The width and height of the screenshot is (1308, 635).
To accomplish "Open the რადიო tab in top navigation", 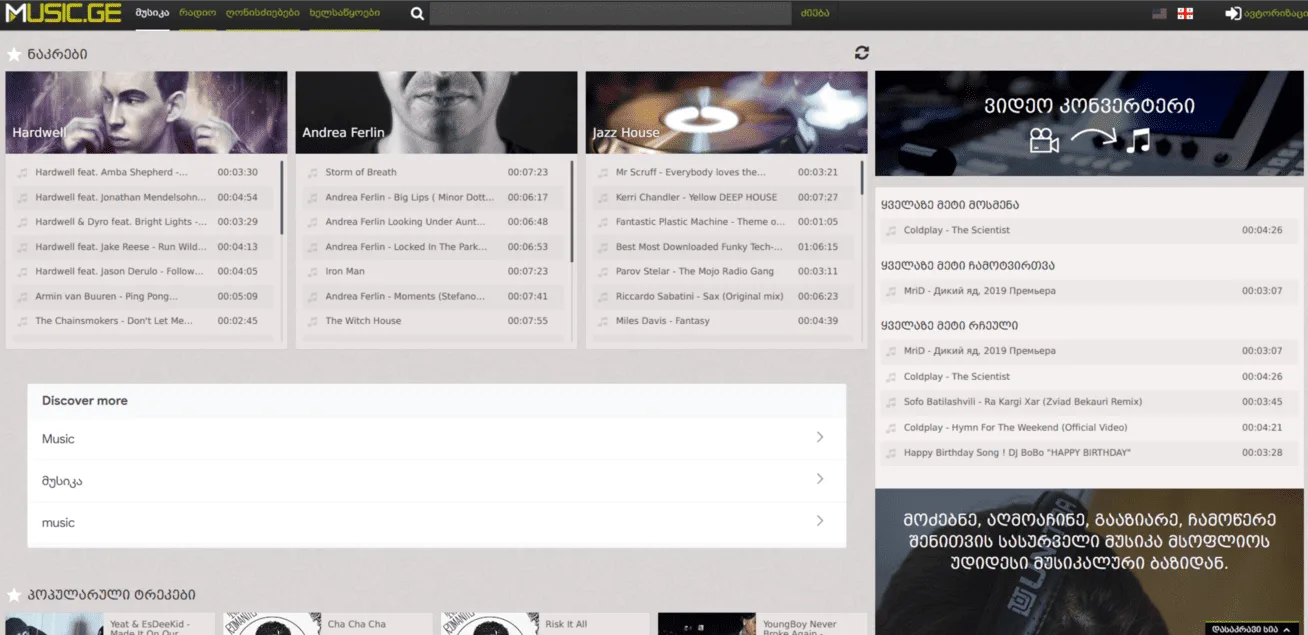I will pyautogui.click(x=198, y=14).
